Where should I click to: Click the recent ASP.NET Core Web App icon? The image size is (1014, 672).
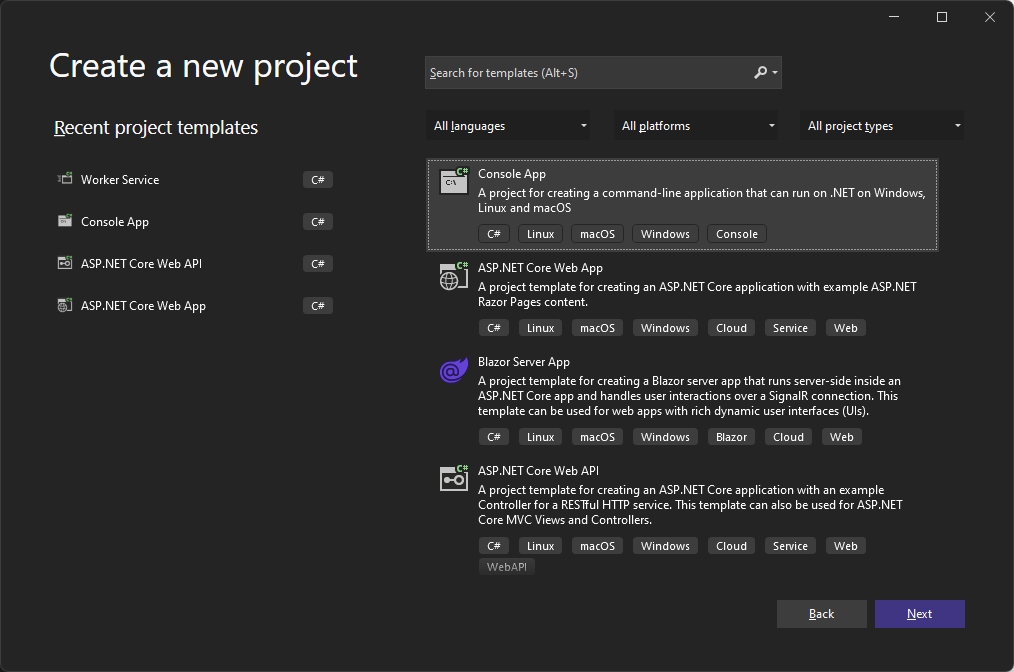tap(65, 306)
